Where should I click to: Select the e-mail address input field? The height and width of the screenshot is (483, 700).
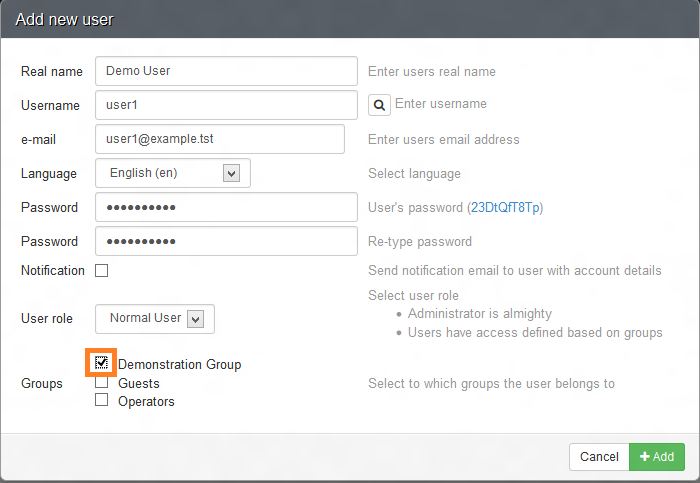(x=219, y=139)
